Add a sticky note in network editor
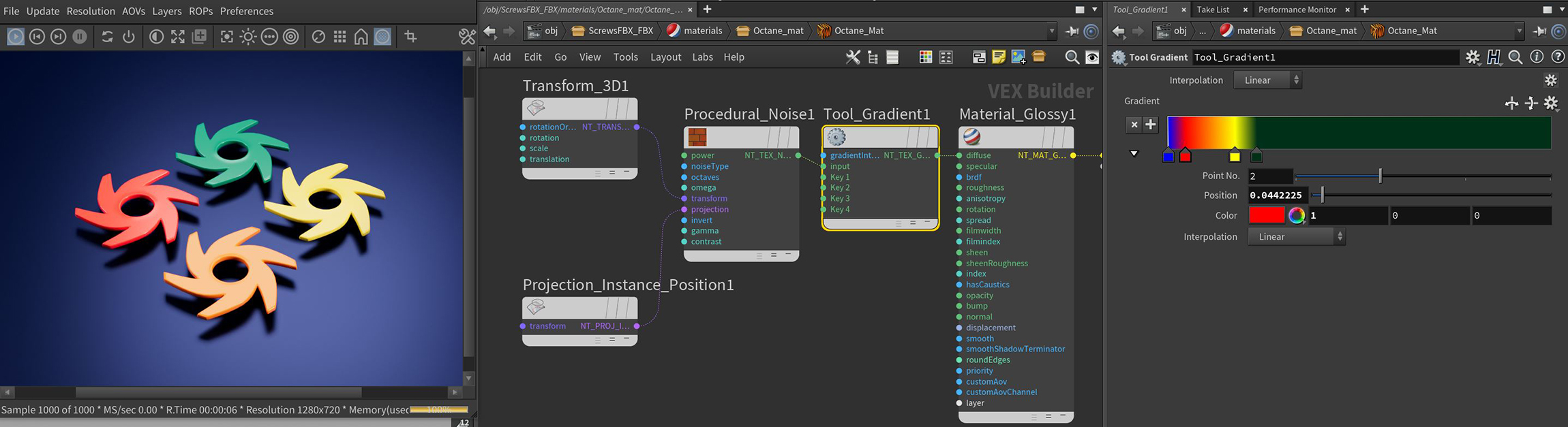Image resolution: width=1568 pixels, height=427 pixels. tap(999, 57)
